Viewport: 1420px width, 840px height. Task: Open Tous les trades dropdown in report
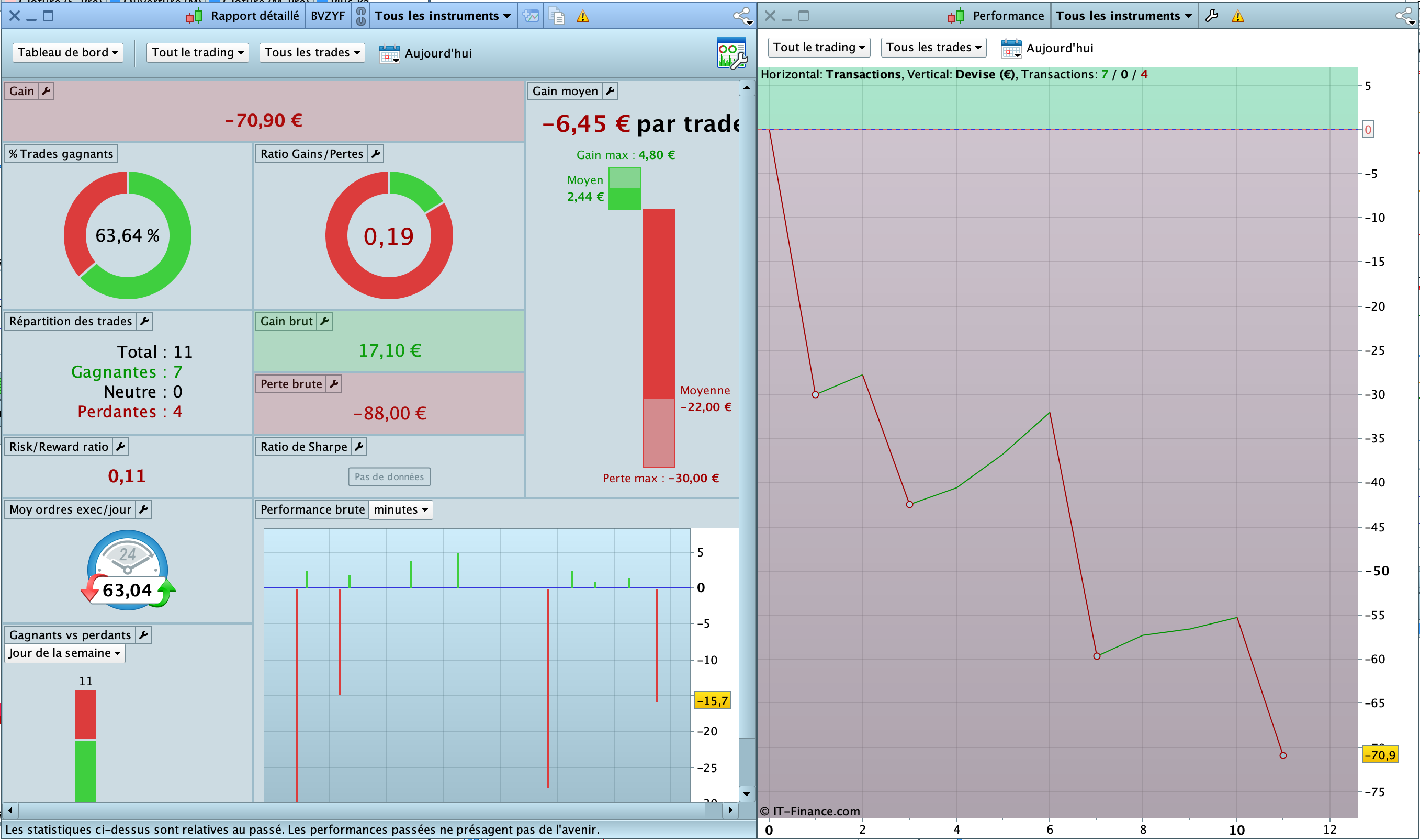[x=311, y=53]
